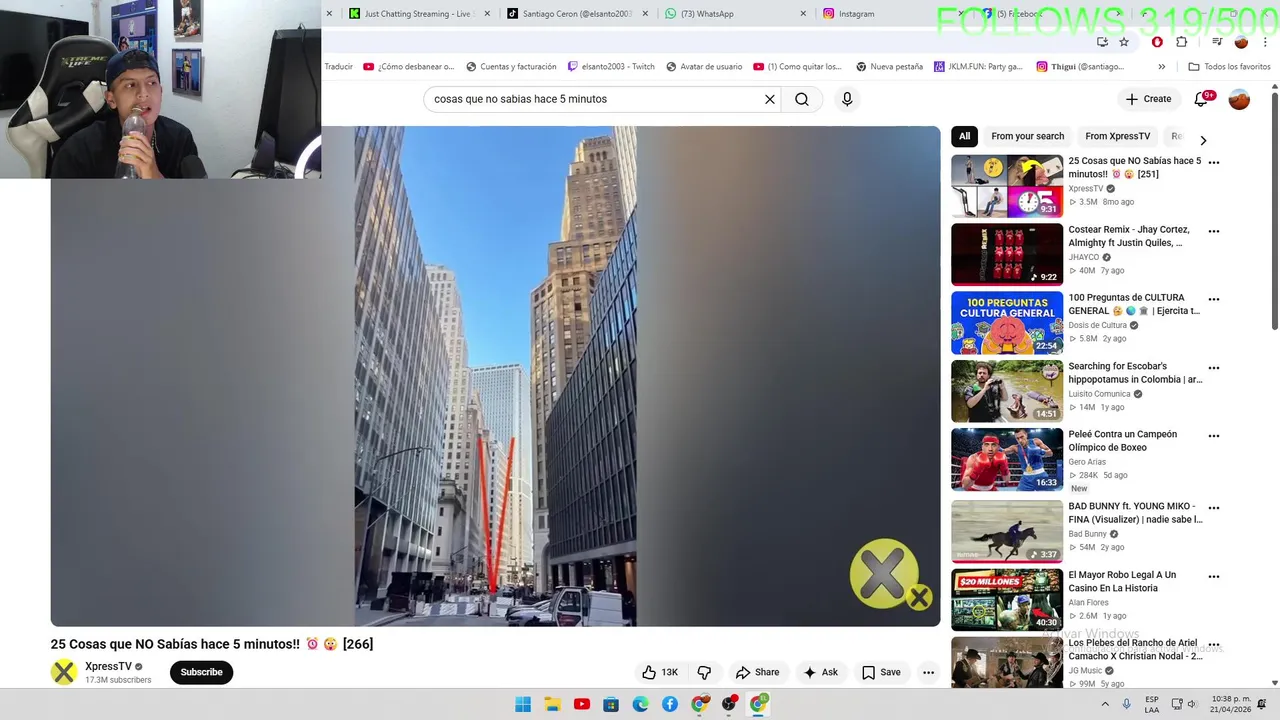Screen dimensions: 1280x720
Task: Click the page vertical scrollbar thumb
Action: click(1274, 210)
